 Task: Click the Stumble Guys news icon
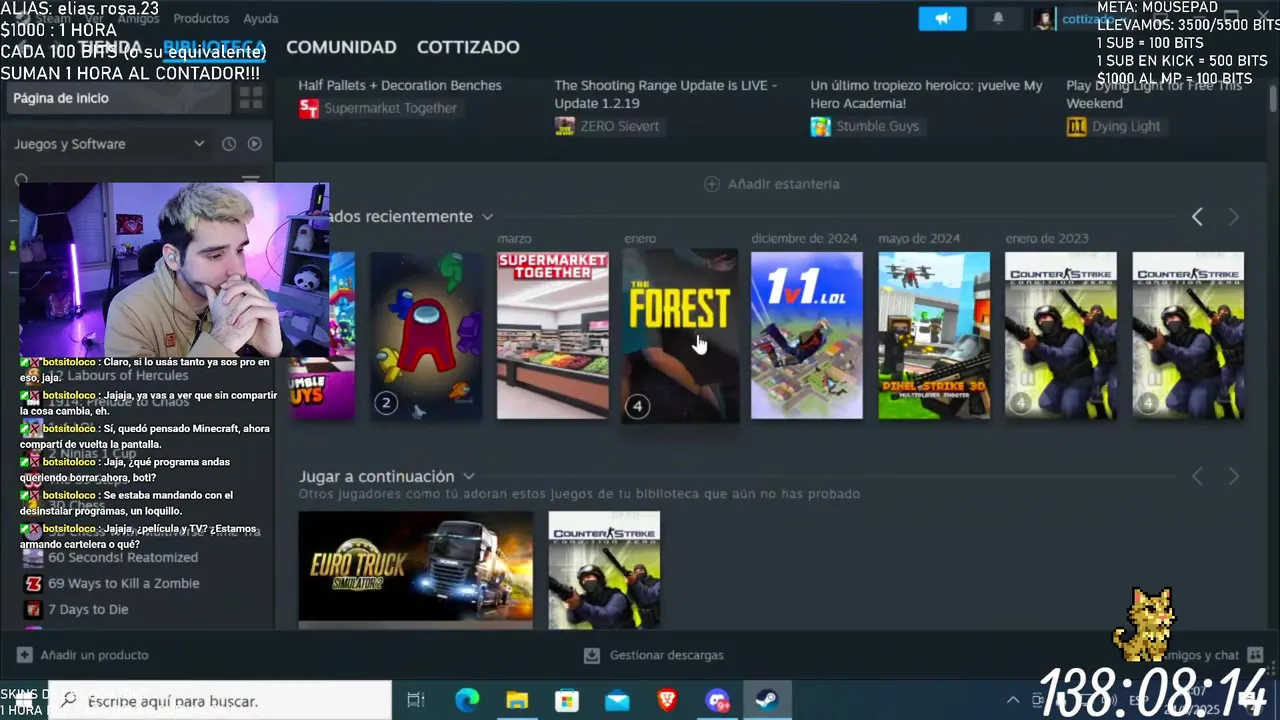(821, 126)
